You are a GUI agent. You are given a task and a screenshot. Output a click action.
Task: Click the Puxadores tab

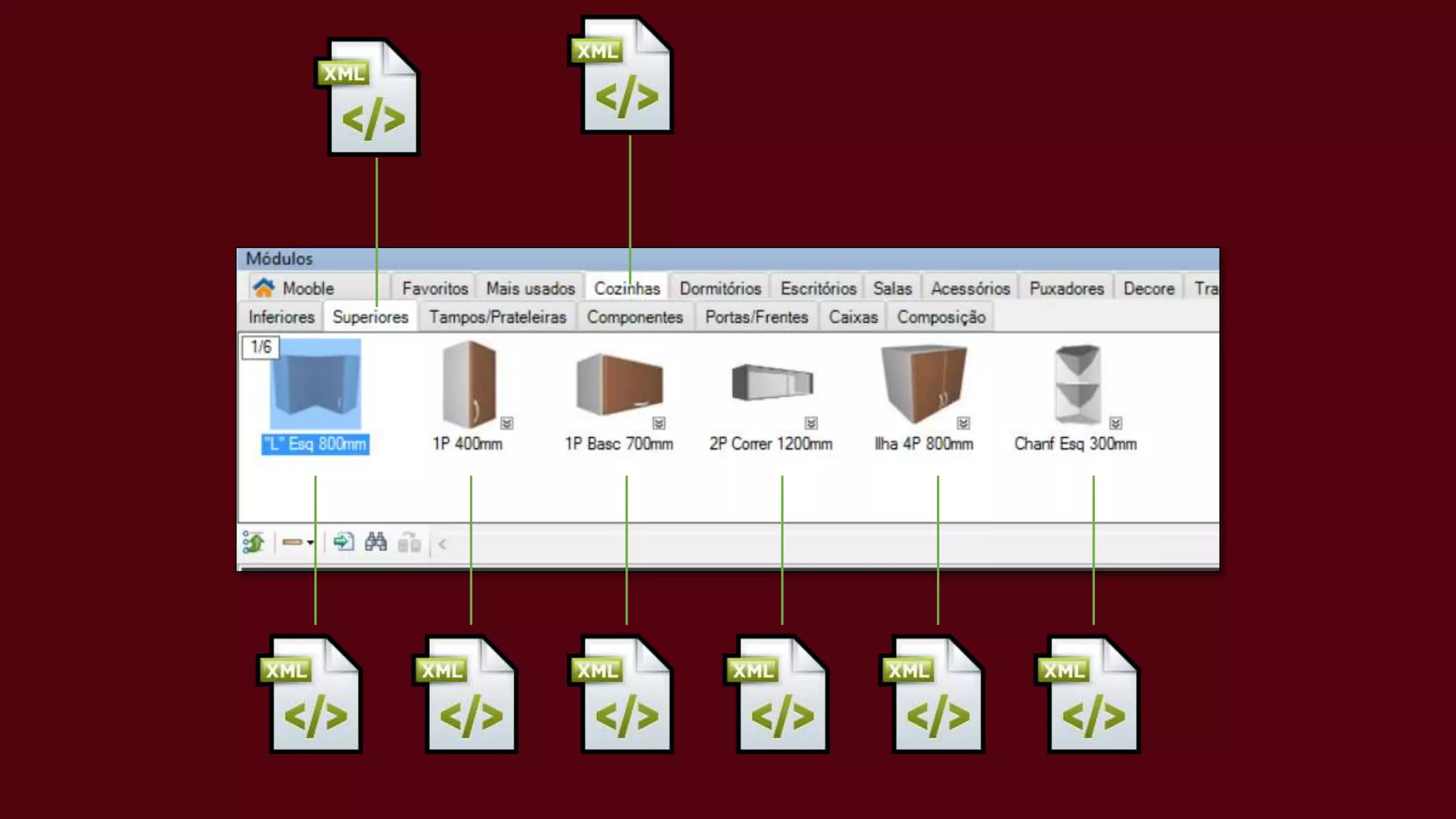[1066, 289]
